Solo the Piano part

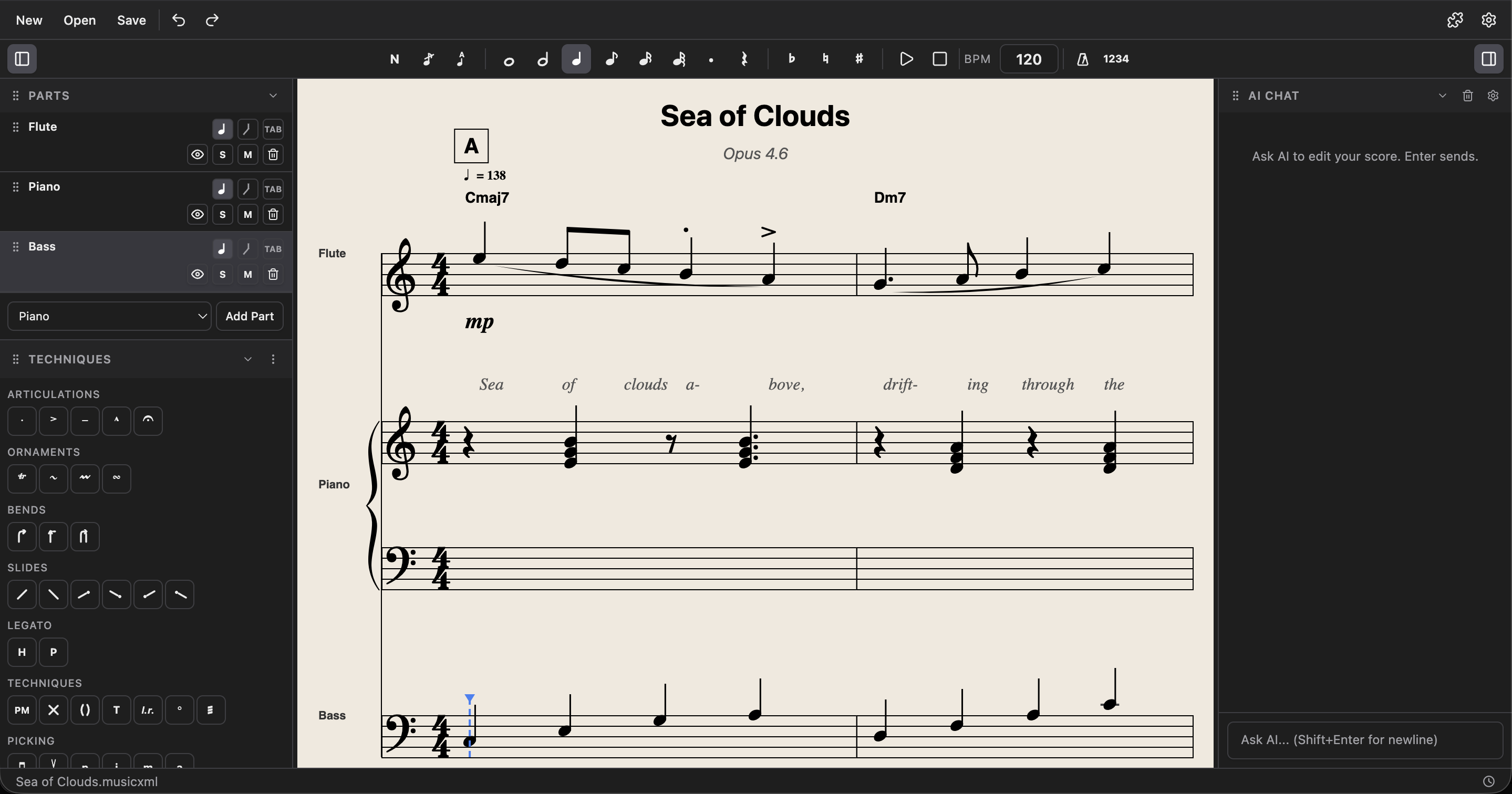(x=222, y=214)
